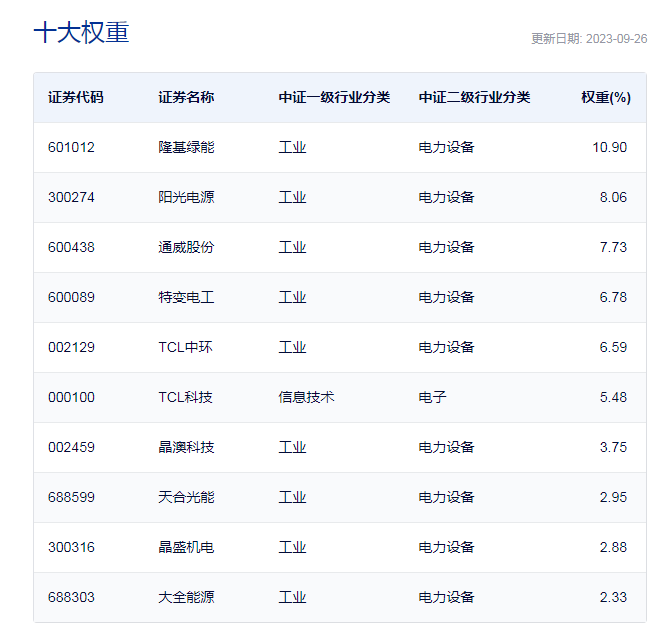Screen dimensions: 663x643
Task: Click 电力设备 in the 600089 row
Action: click(x=446, y=297)
